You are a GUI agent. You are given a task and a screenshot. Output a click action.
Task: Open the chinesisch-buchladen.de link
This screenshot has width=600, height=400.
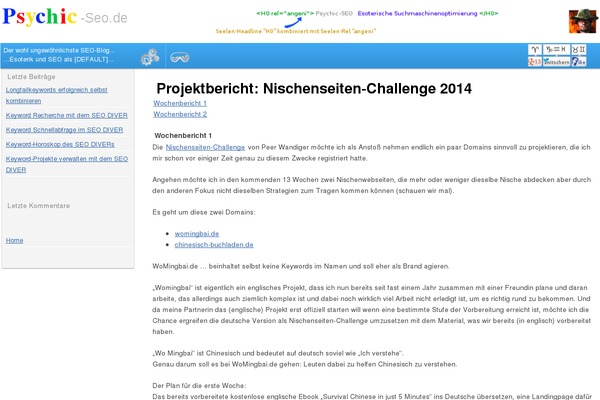(x=214, y=245)
